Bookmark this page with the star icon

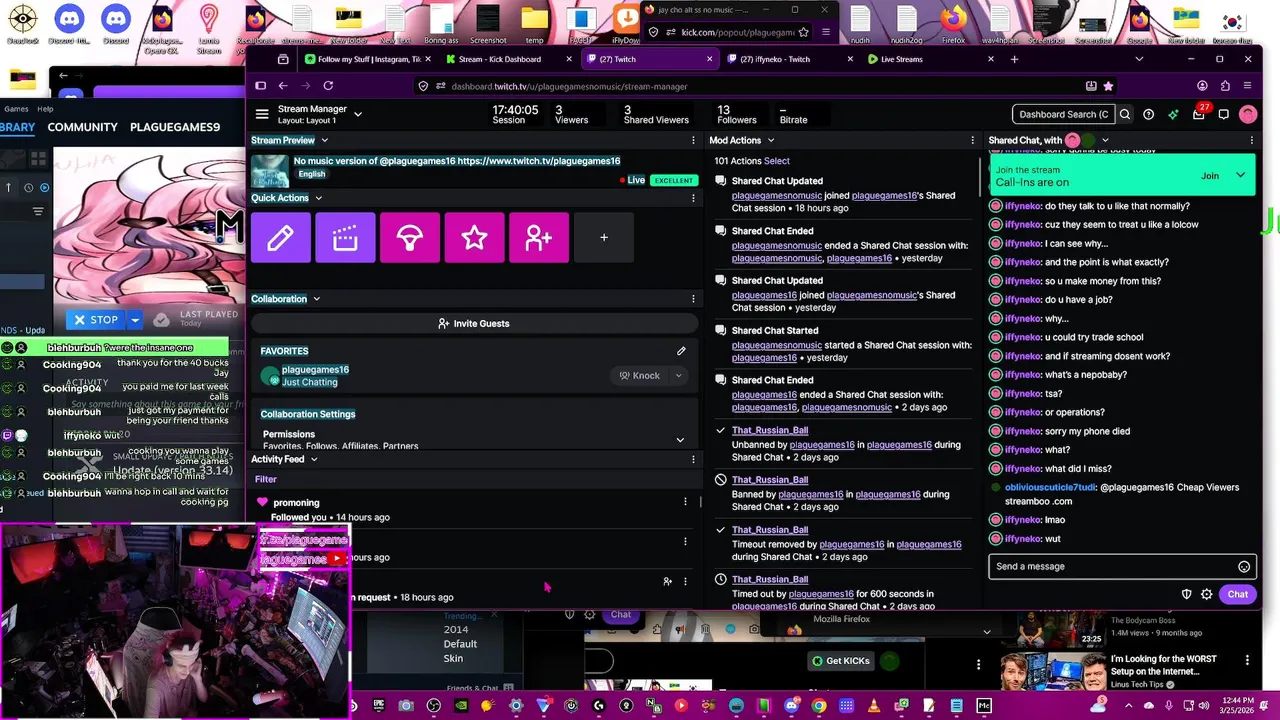(1108, 86)
